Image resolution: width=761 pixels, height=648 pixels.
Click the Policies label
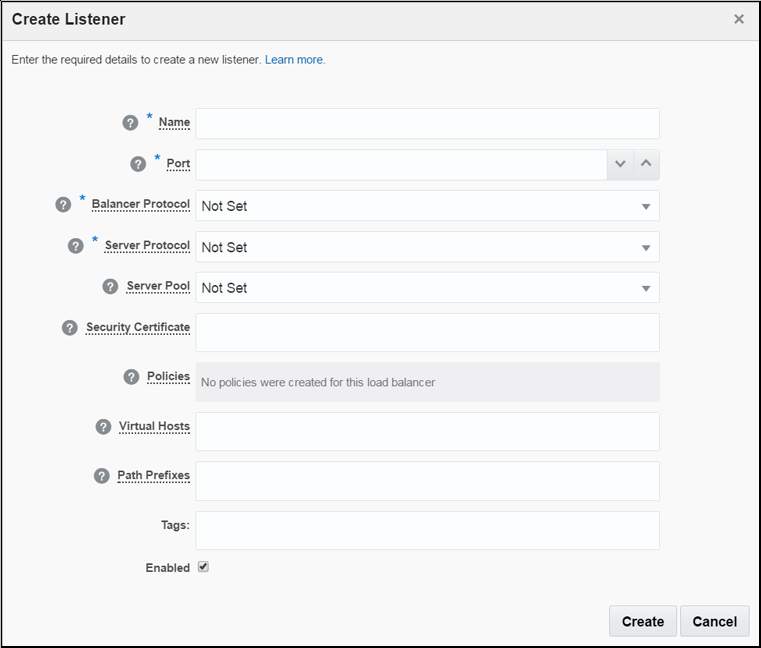(x=168, y=377)
